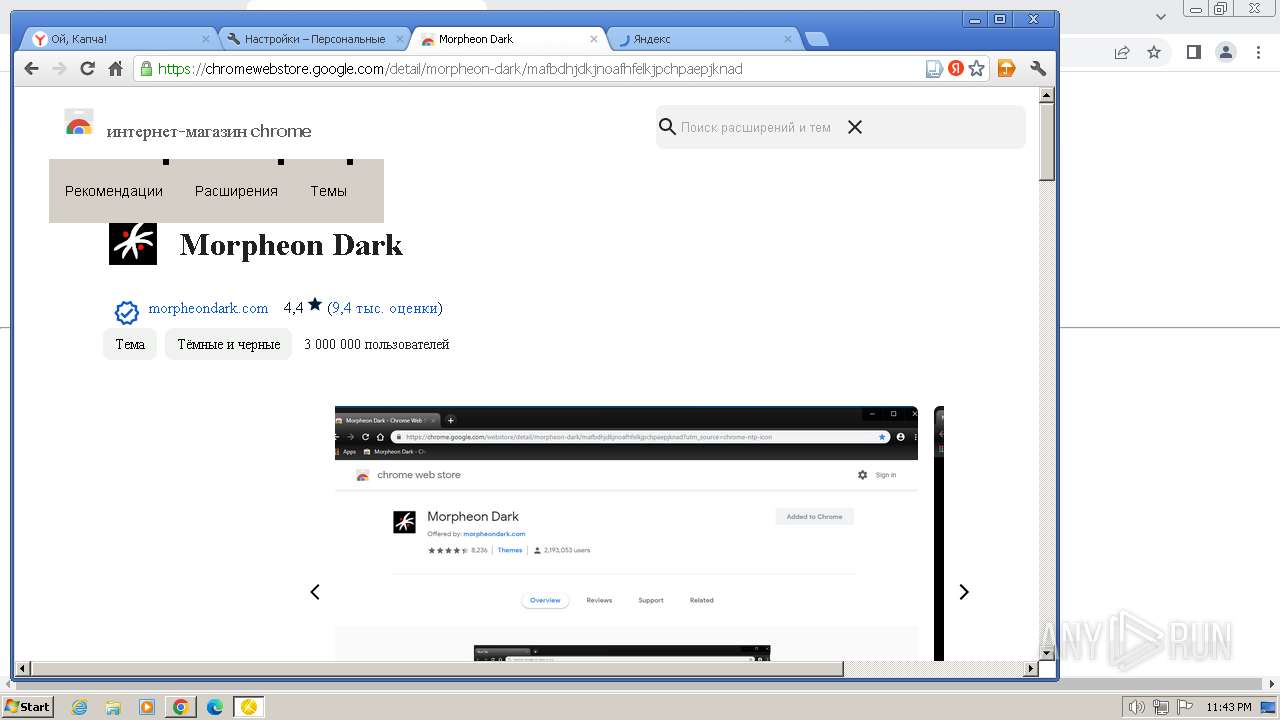Image resolution: width=1280 pixels, height=720 pixels.
Task: Click the vertical scrollbar down arrow
Action: click(x=1047, y=652)
